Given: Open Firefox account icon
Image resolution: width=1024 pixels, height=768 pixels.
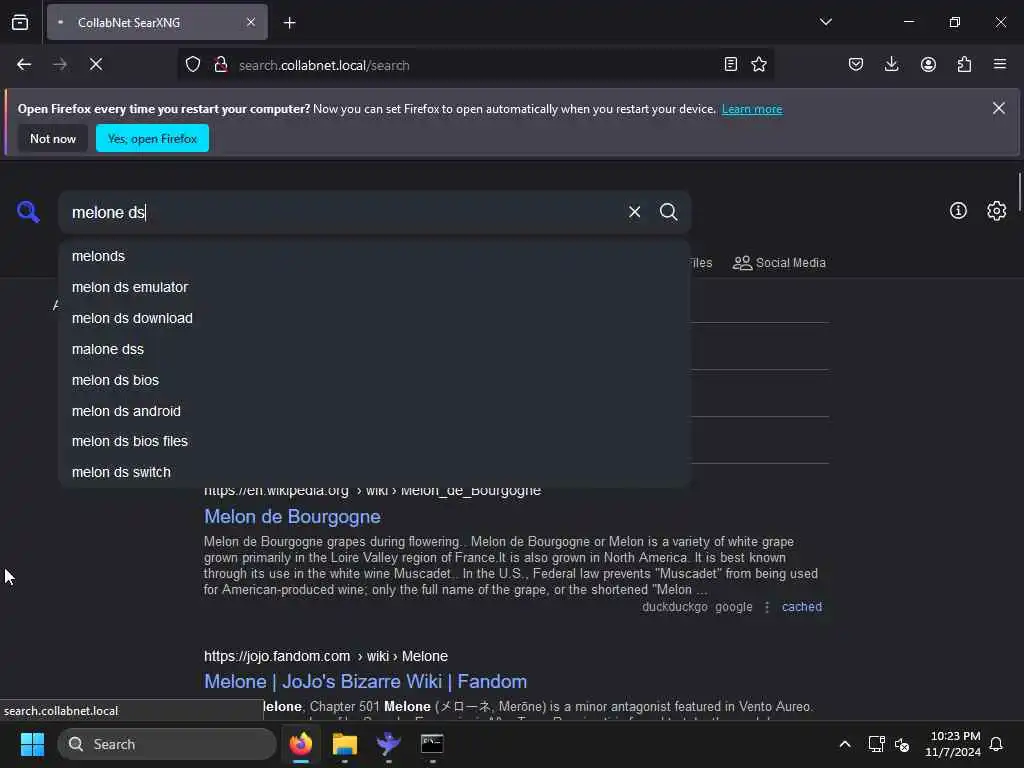Looking at the screenshot, I should pos(928,65).
